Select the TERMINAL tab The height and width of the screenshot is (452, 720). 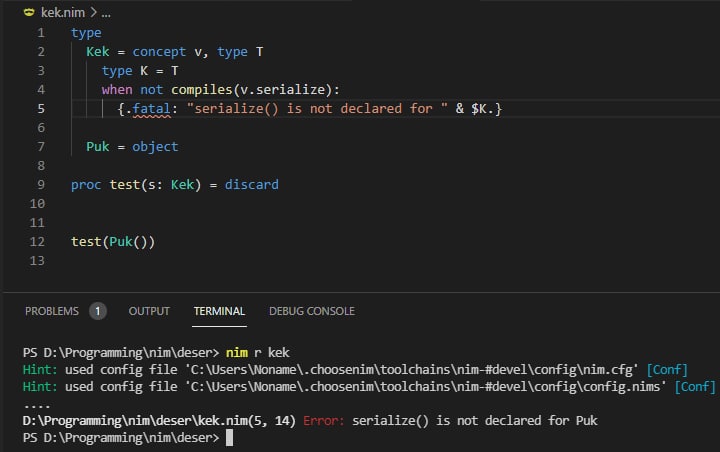click(219, 311)
